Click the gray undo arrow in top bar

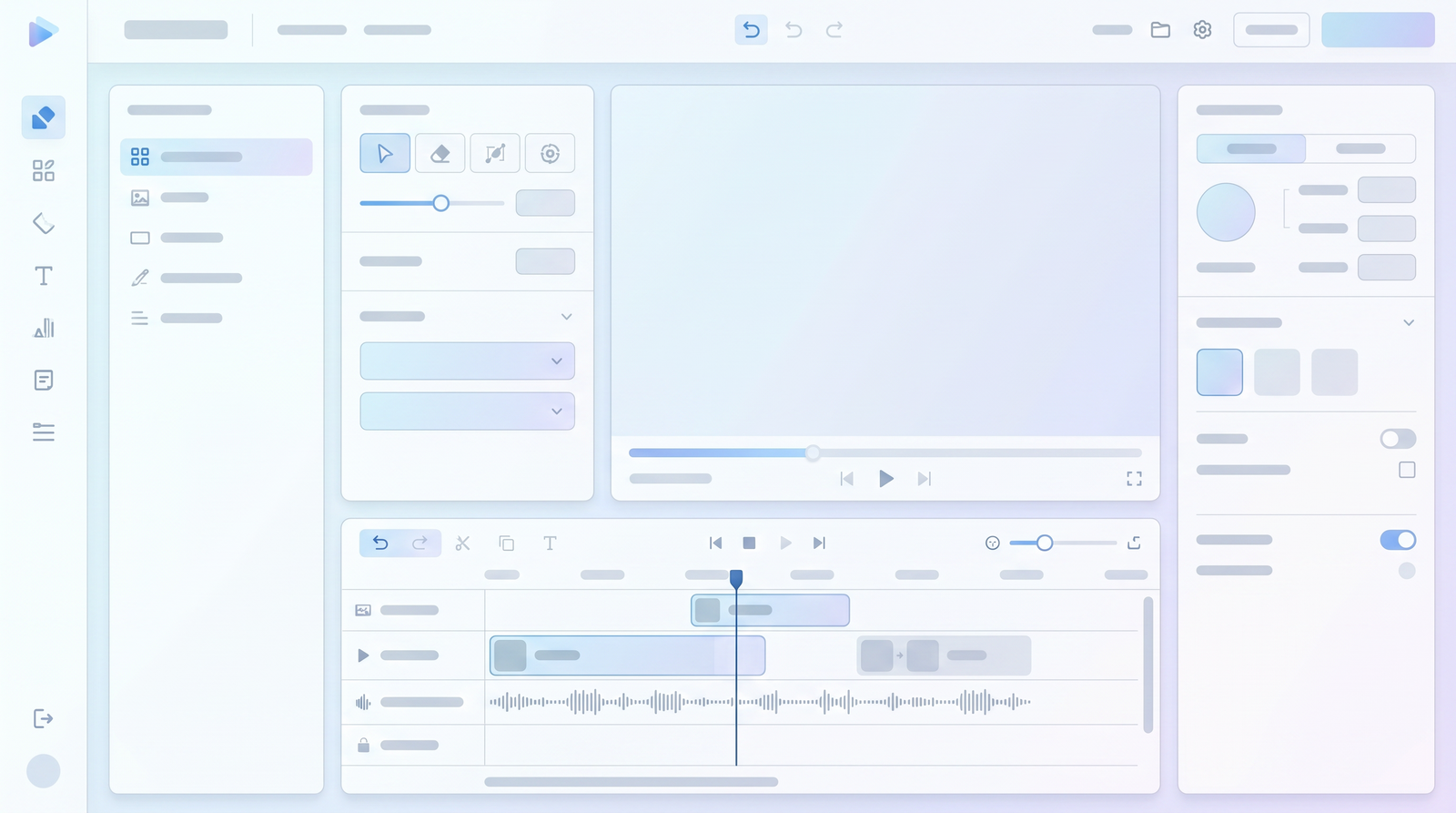point(794,30)
